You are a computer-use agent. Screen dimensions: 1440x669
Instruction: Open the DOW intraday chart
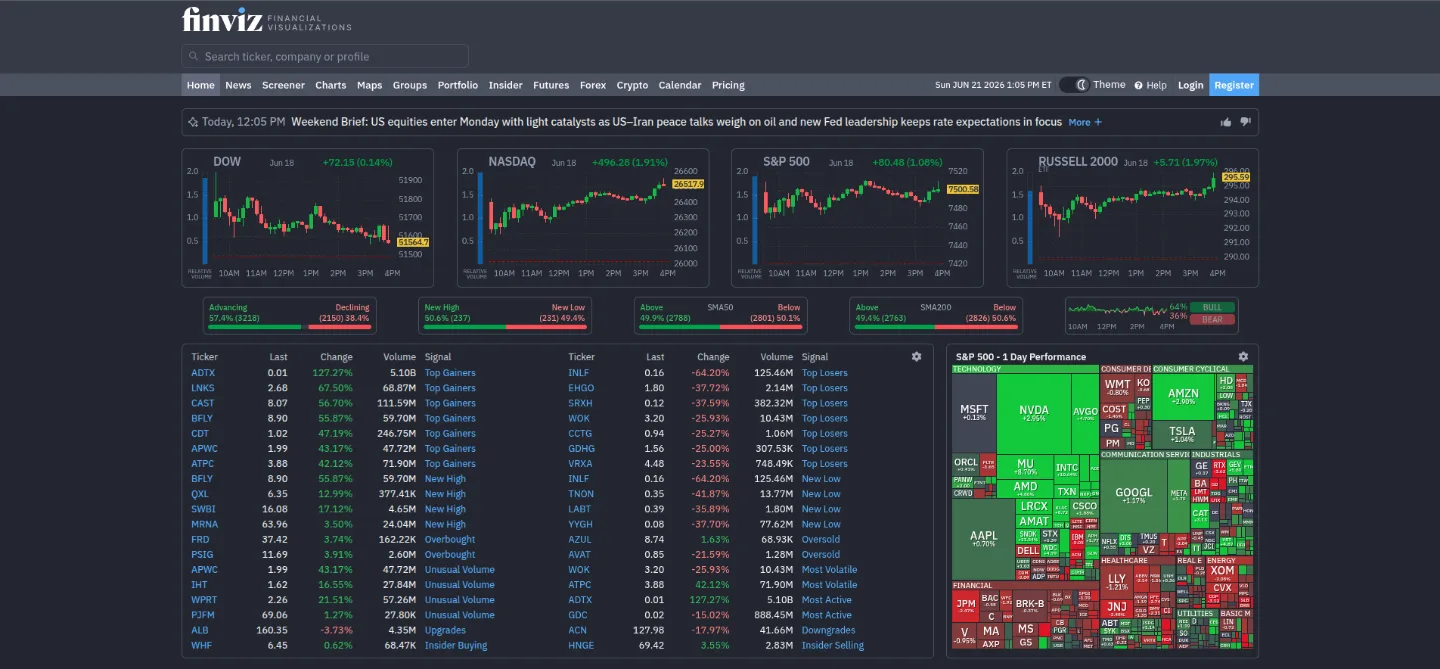308,218
